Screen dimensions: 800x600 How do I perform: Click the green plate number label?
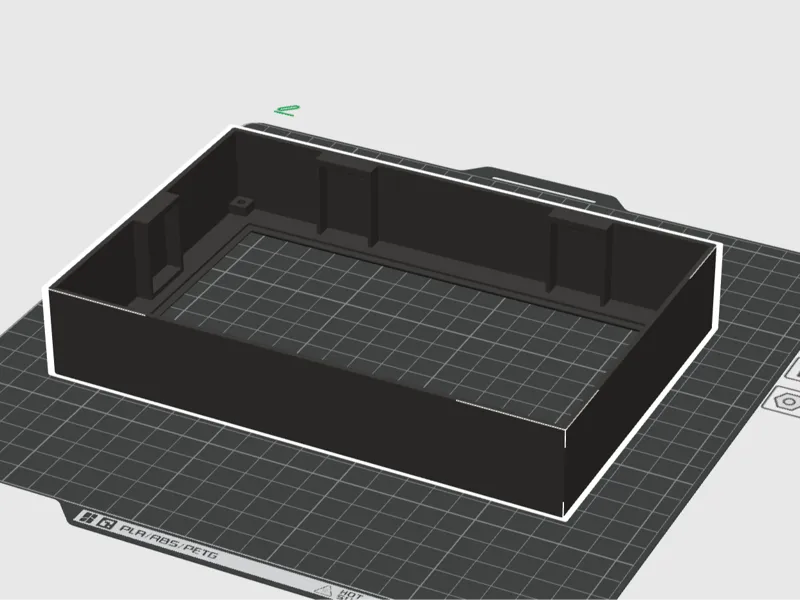[287, 110]
